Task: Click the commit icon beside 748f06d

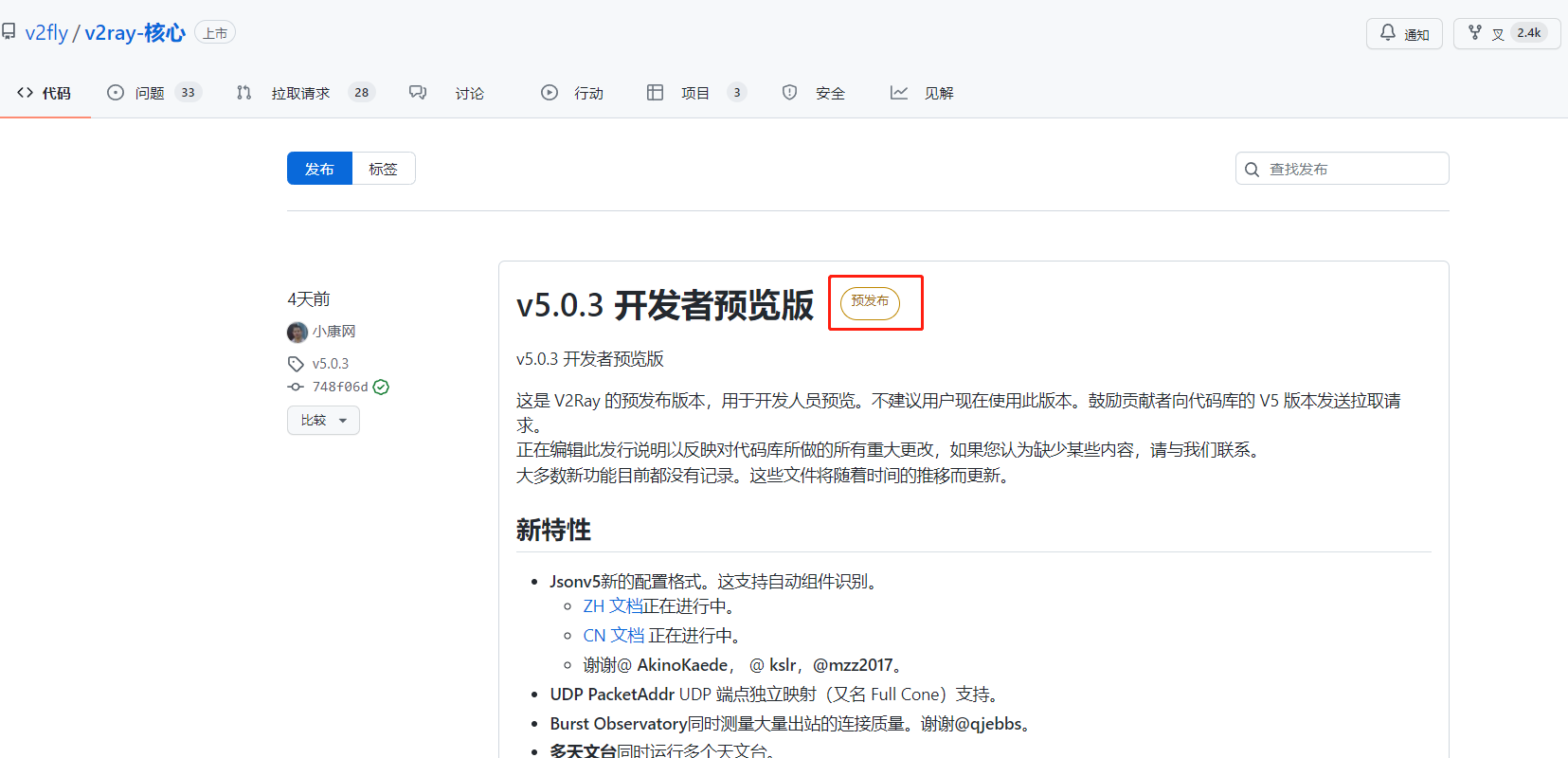Action: coord(296,387)
